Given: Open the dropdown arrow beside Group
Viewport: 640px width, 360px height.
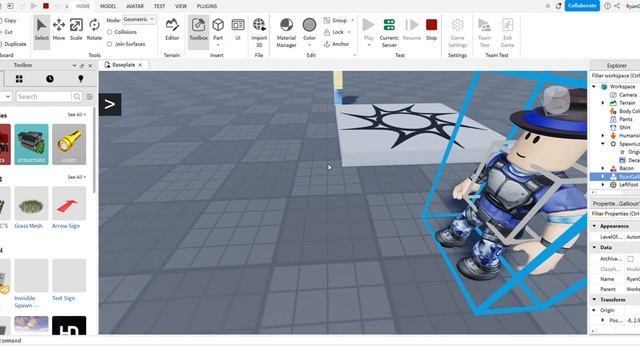Looking at the screenshot, I should coord(353,20).
